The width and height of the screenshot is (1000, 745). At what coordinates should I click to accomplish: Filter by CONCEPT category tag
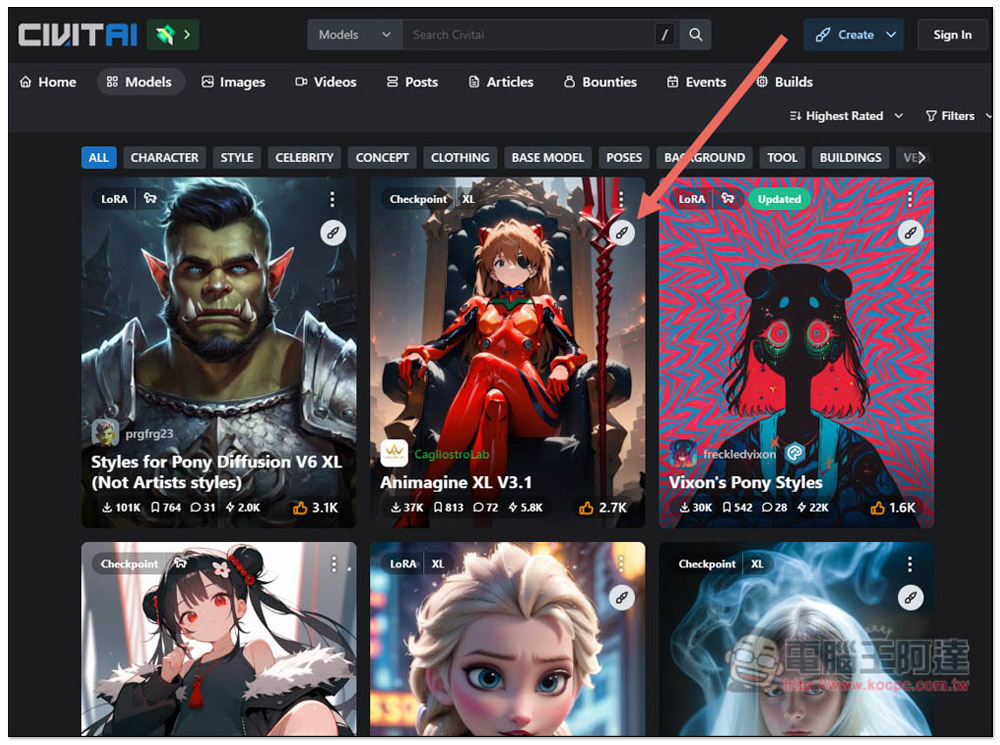pos(382,158)
